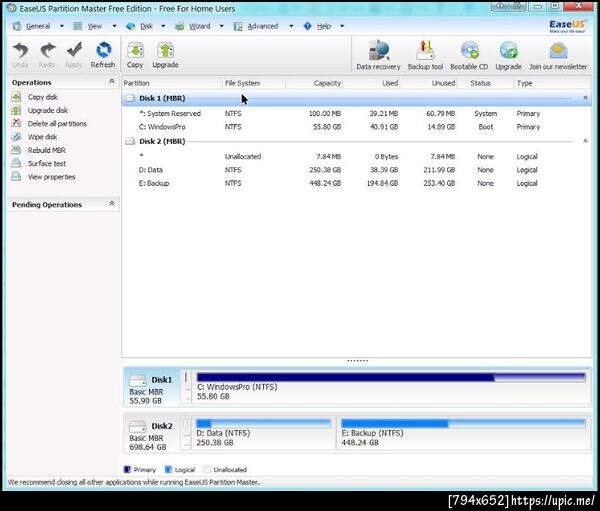This screenshot has height=511, width=600.
Task: Click the Upgrade globe icon near Bootable CD
Action: coord(509,51)
